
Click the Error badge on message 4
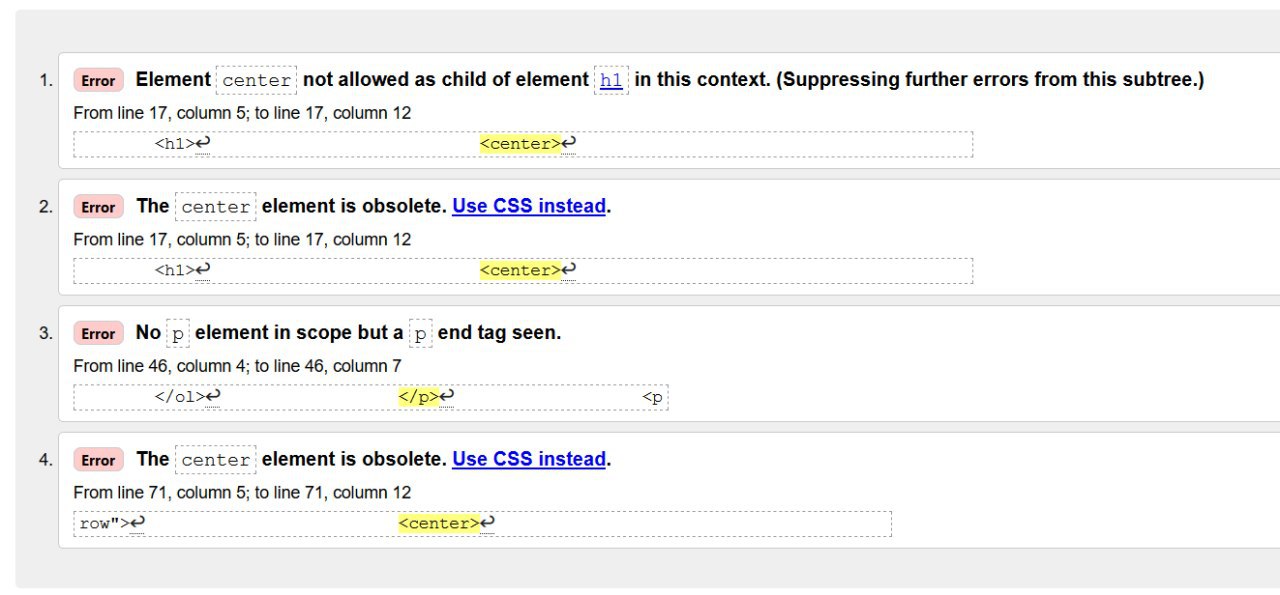pyautogui.click(x=98, y=460)
